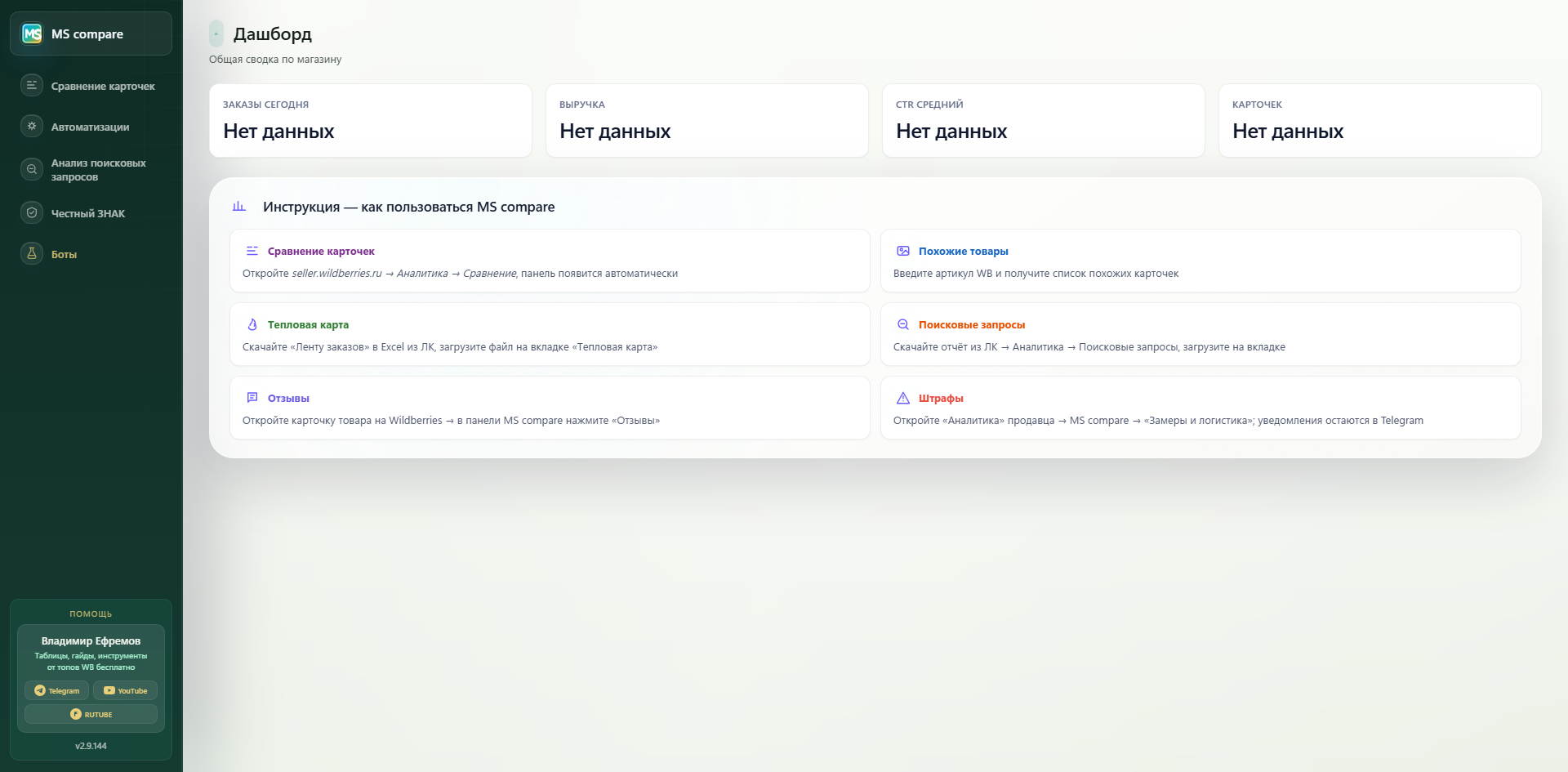The width and height of the screenshot is (1568, 772).
Task: Click the Владимир Ефремов name in help panel
Action: pyautogui.click(x=91, y=640)
